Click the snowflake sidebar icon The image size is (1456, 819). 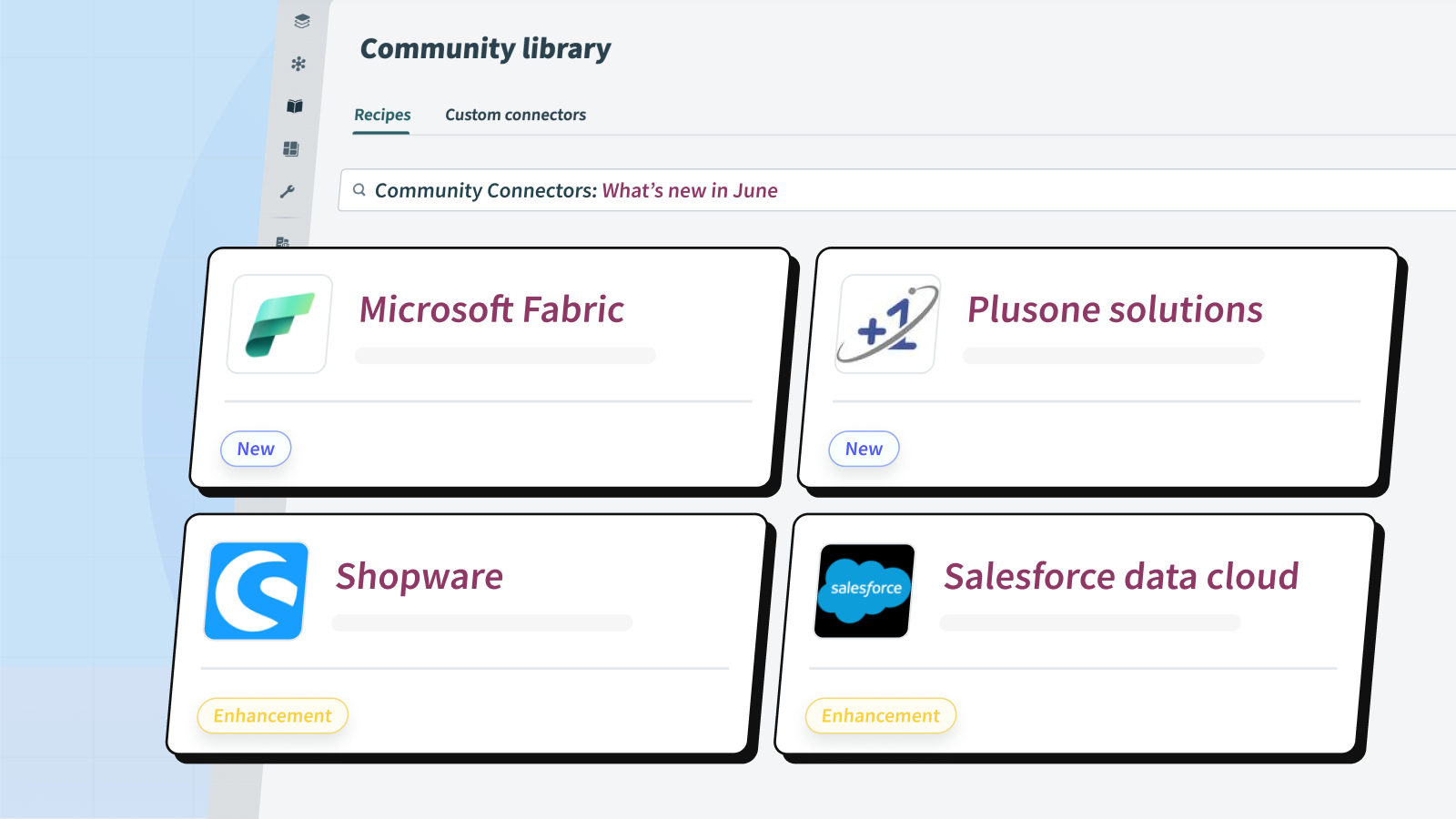click(298, 64)
